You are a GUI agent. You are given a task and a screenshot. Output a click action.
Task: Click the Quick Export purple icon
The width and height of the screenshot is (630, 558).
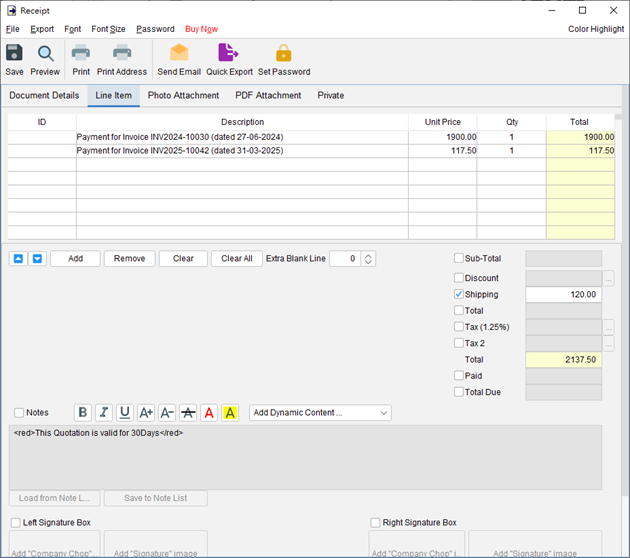click(x=228, y=53)
